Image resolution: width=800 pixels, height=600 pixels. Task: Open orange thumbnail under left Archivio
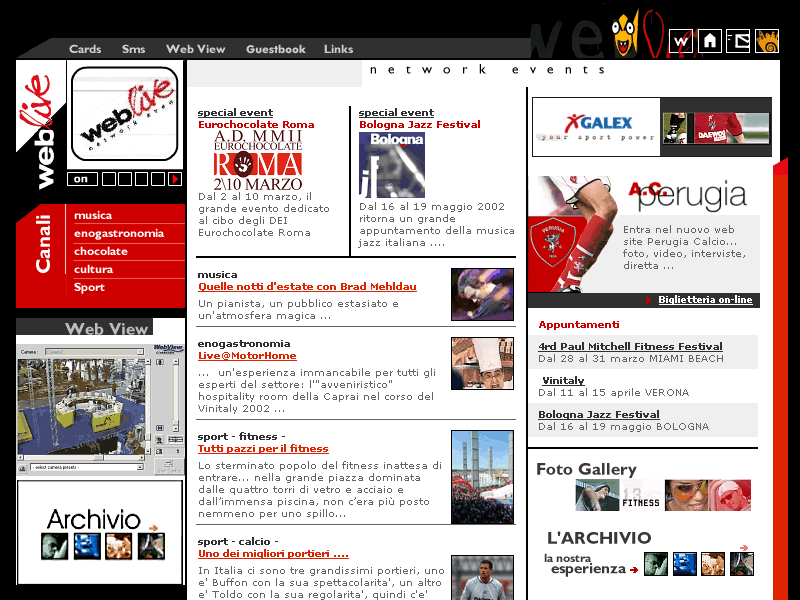pos(119,546)
